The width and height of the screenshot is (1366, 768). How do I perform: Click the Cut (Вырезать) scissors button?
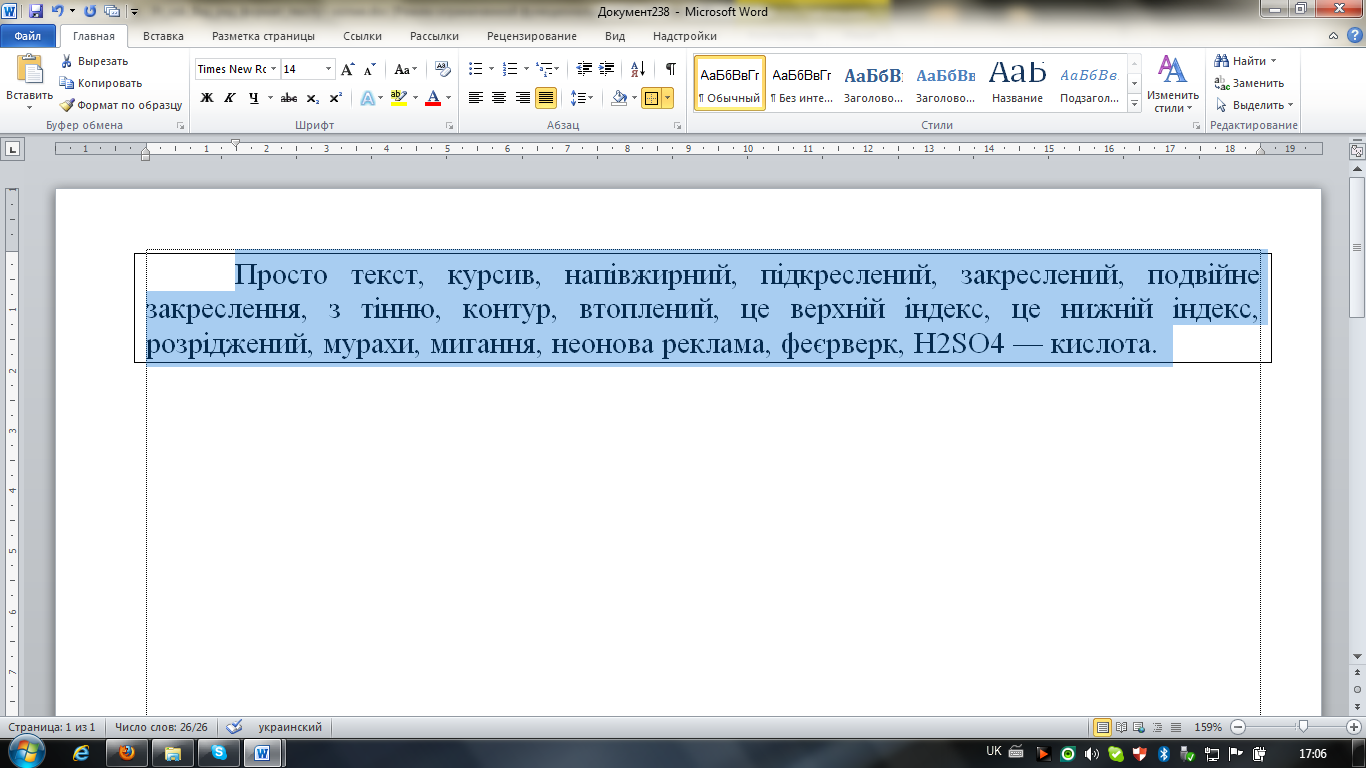coord(93,61)
